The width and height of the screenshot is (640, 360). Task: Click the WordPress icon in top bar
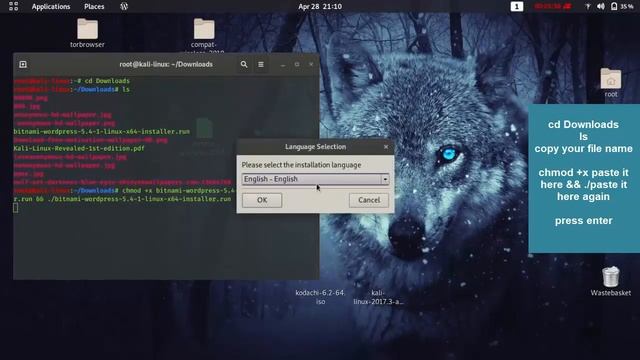pyautogui.click(x=124, y=6)
